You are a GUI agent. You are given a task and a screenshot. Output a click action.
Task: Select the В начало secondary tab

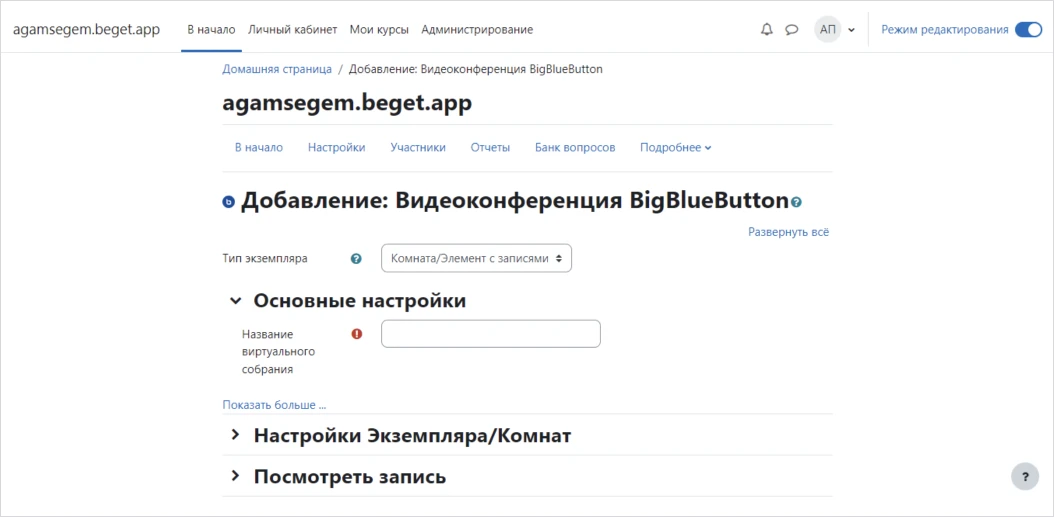tap(259, 148)
